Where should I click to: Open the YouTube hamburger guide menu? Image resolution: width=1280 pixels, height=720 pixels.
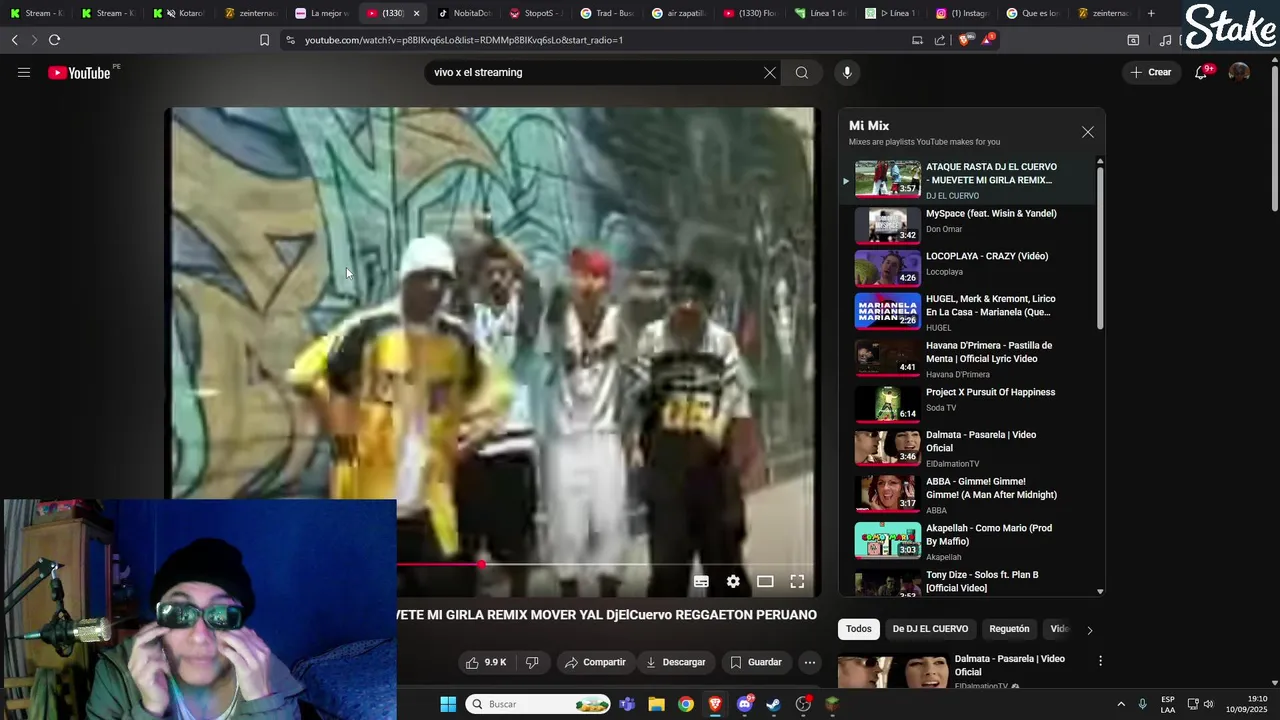[24, 72]
